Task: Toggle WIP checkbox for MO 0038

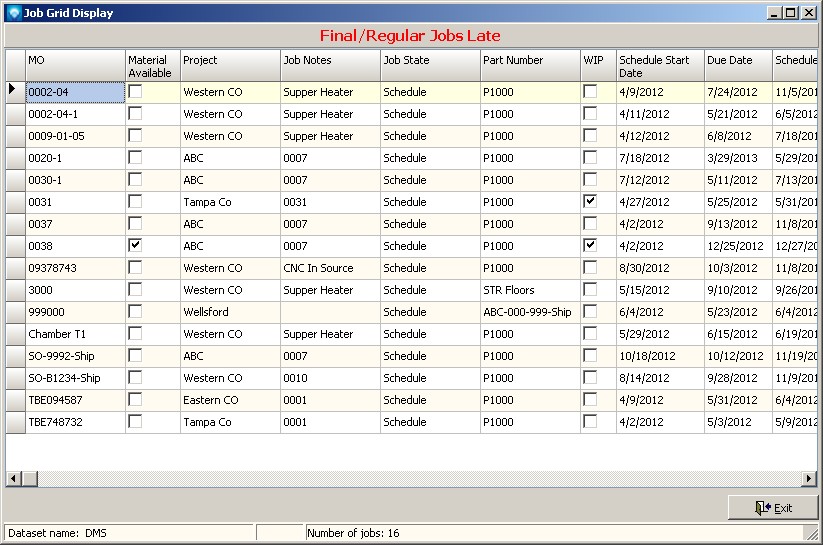Action: 590,246
